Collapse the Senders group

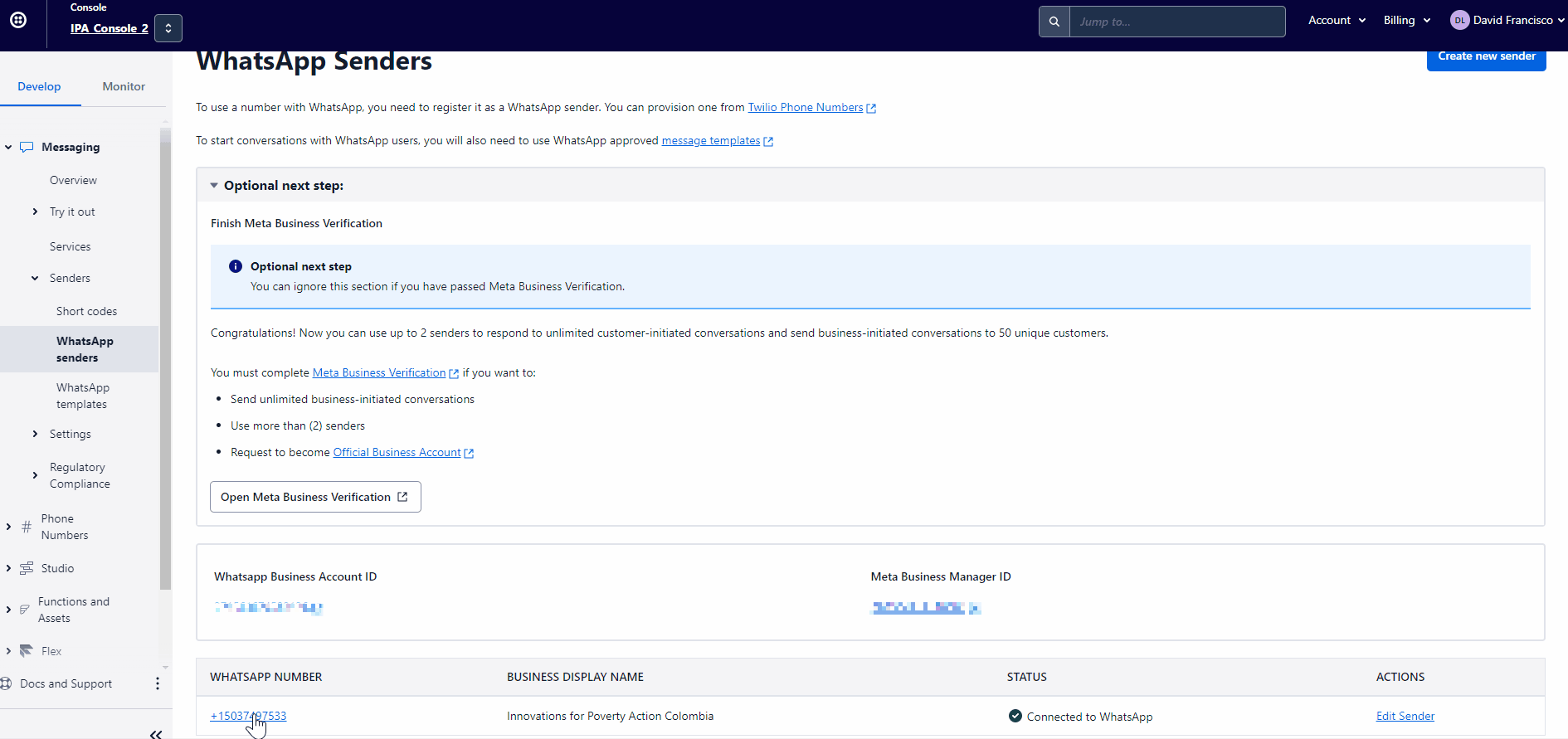pyautogui.click(x=35, y=278)
